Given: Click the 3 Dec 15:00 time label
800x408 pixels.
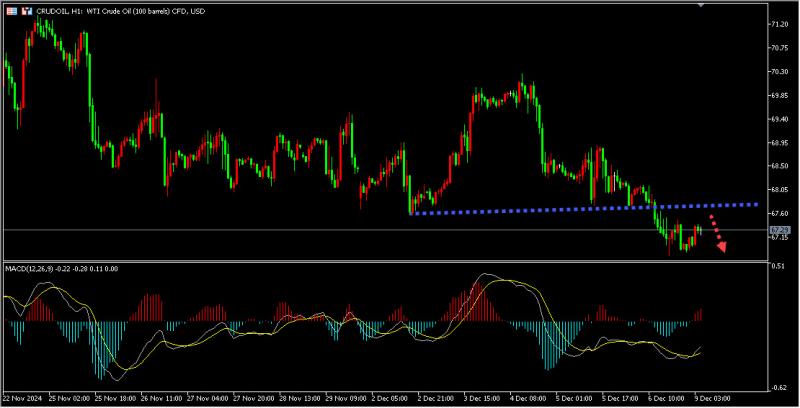Looking at the screenshot, I should (482, 398).
